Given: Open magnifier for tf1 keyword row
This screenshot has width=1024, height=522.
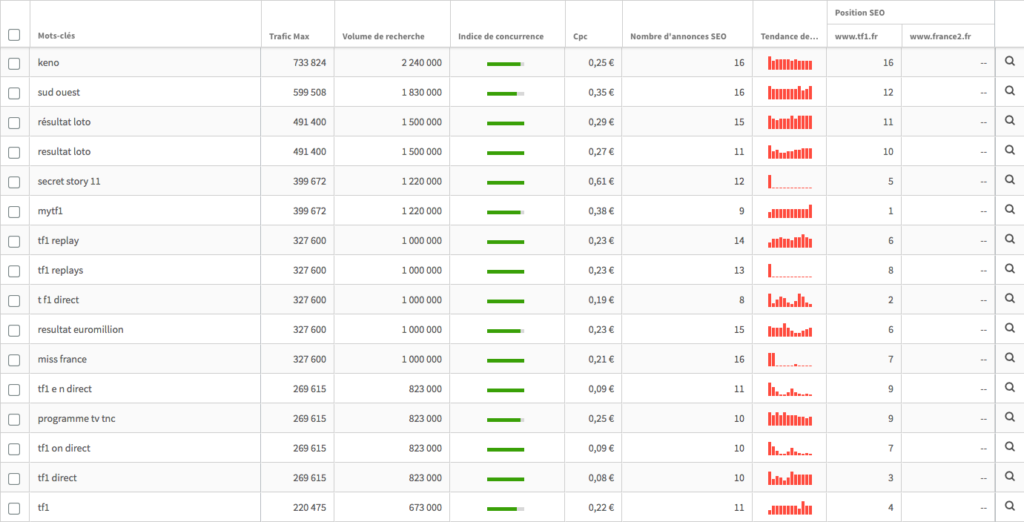Looking at the screenshot, I should click(1009, 506).
